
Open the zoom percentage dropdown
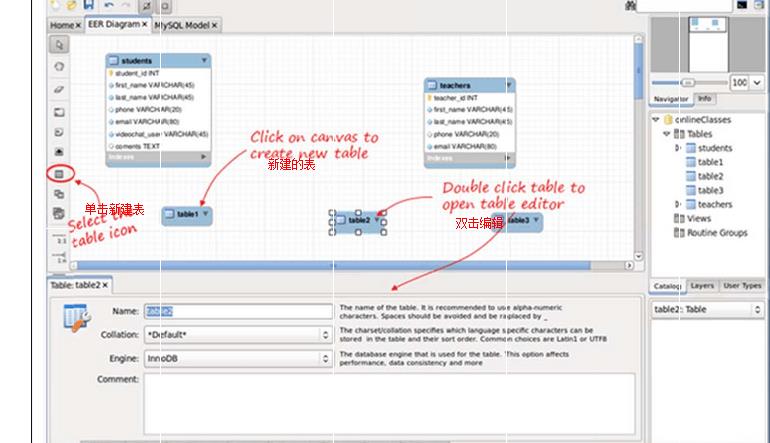pyautogui.click(x=758, y=83)
